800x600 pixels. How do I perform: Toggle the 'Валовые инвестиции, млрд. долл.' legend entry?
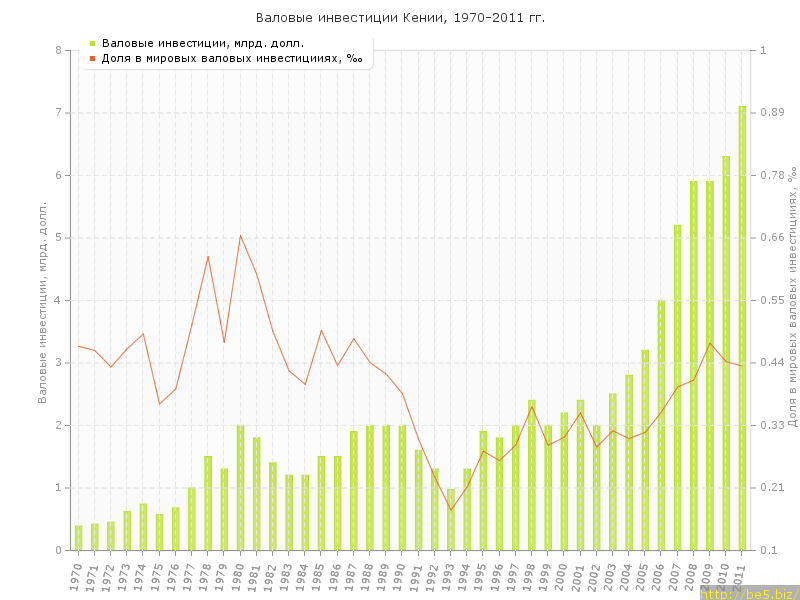[x=202, y=43]
